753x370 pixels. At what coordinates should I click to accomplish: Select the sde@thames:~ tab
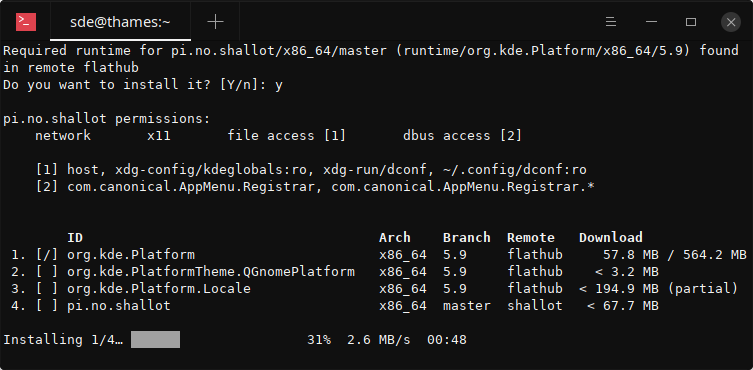tap(121, 22)
